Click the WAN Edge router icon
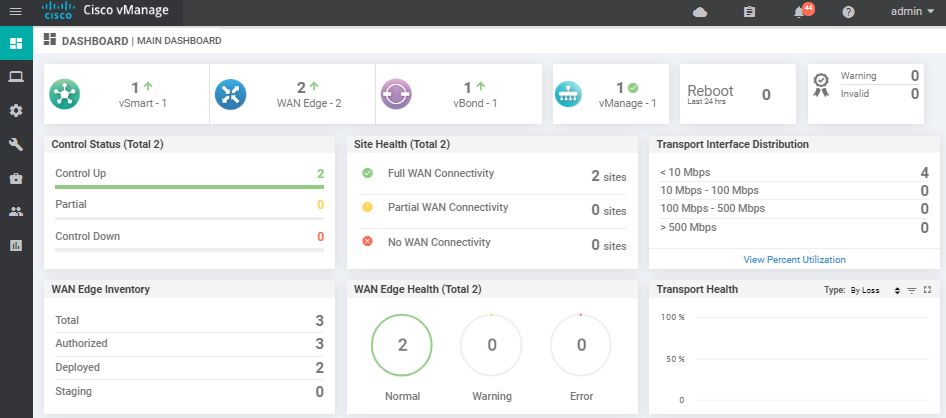This screenshot has width=946, height=418. (230, 94)
